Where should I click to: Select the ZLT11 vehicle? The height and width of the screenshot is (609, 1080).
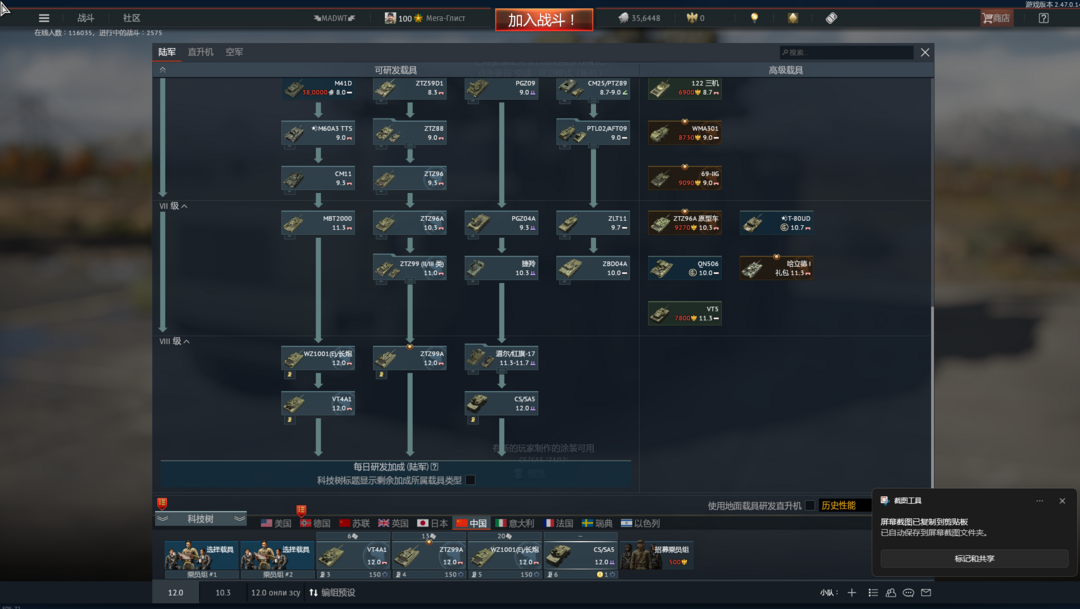click(593, 223)
